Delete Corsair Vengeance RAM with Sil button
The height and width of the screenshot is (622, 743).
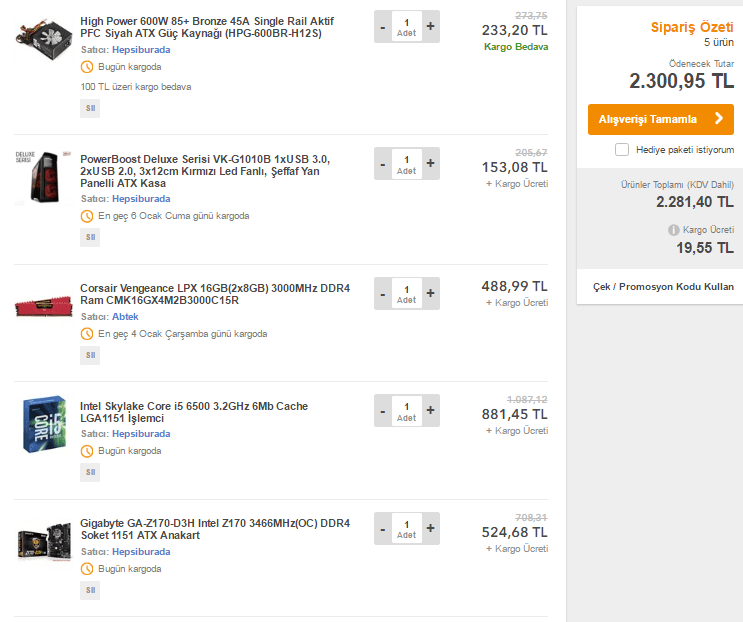tap(90, 355)
